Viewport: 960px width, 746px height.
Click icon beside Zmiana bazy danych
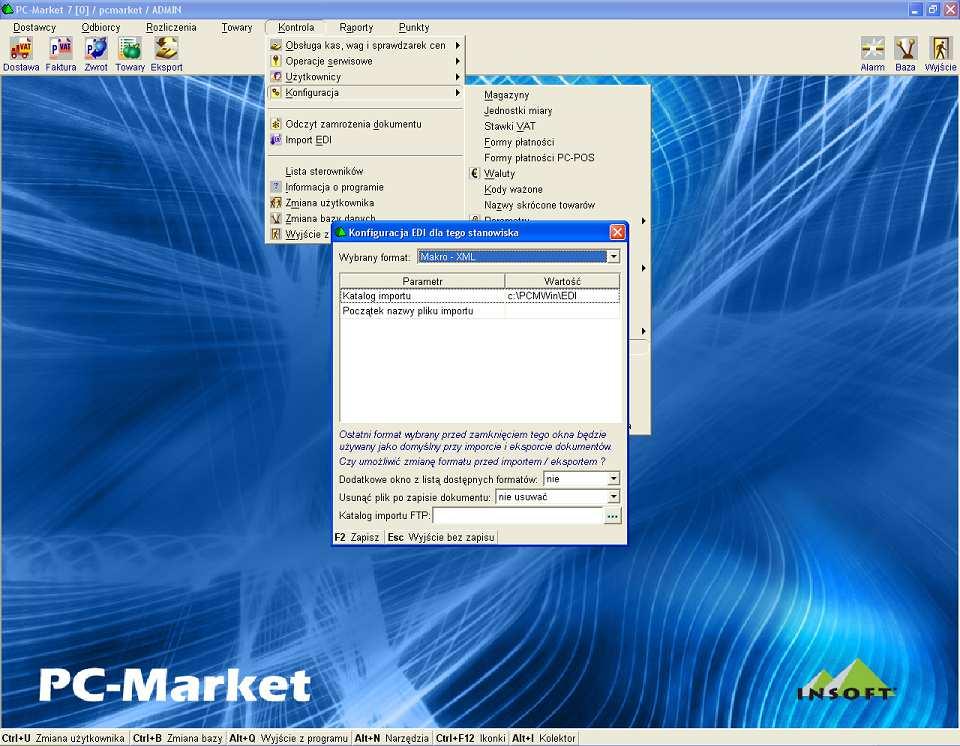(x=276, y=219)
